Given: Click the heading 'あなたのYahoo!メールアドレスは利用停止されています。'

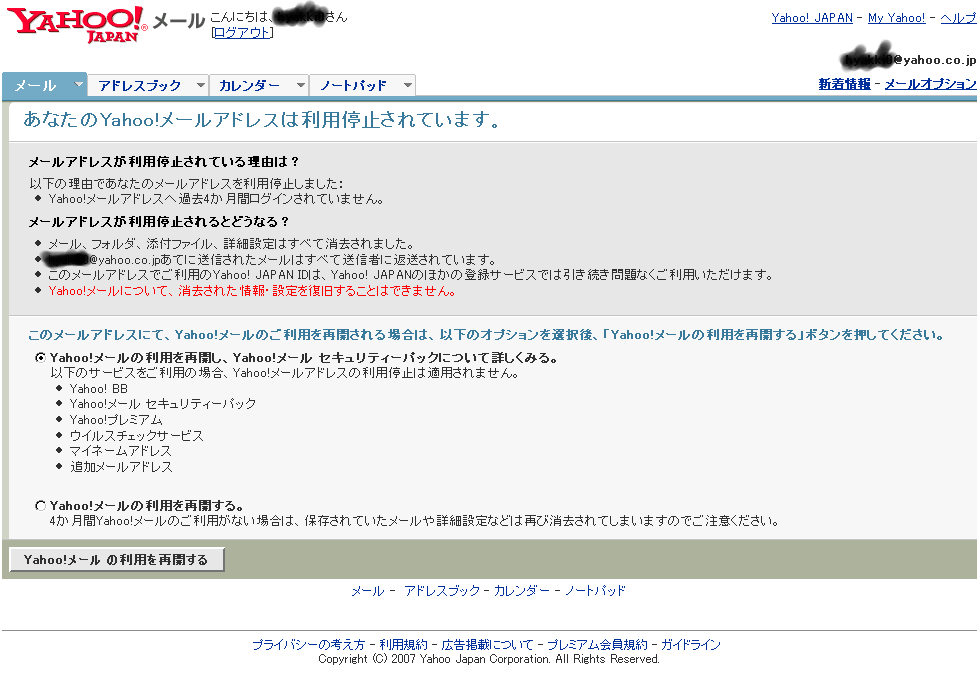Looking at the screenshot, I should 261,119.
